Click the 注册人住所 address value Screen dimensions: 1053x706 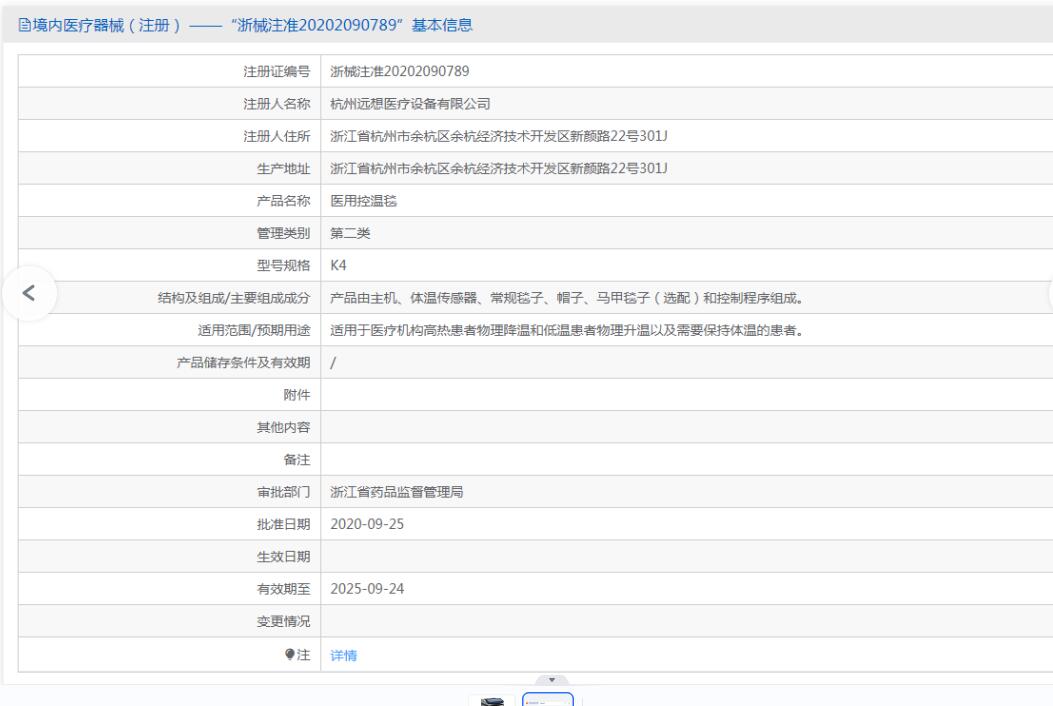498,136
